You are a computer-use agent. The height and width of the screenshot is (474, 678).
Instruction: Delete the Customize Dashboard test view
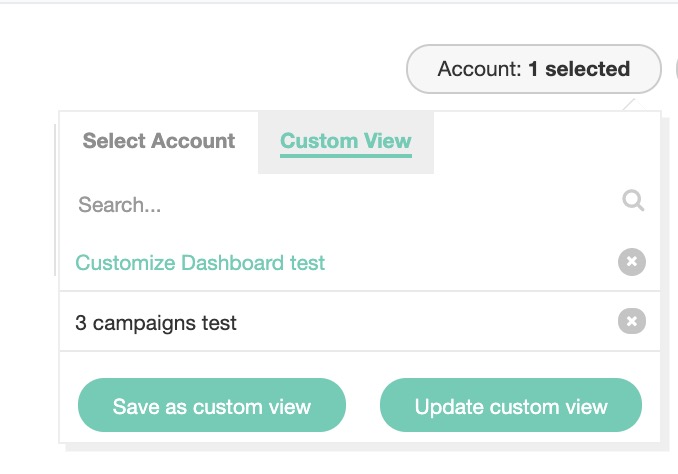[631, 262]
